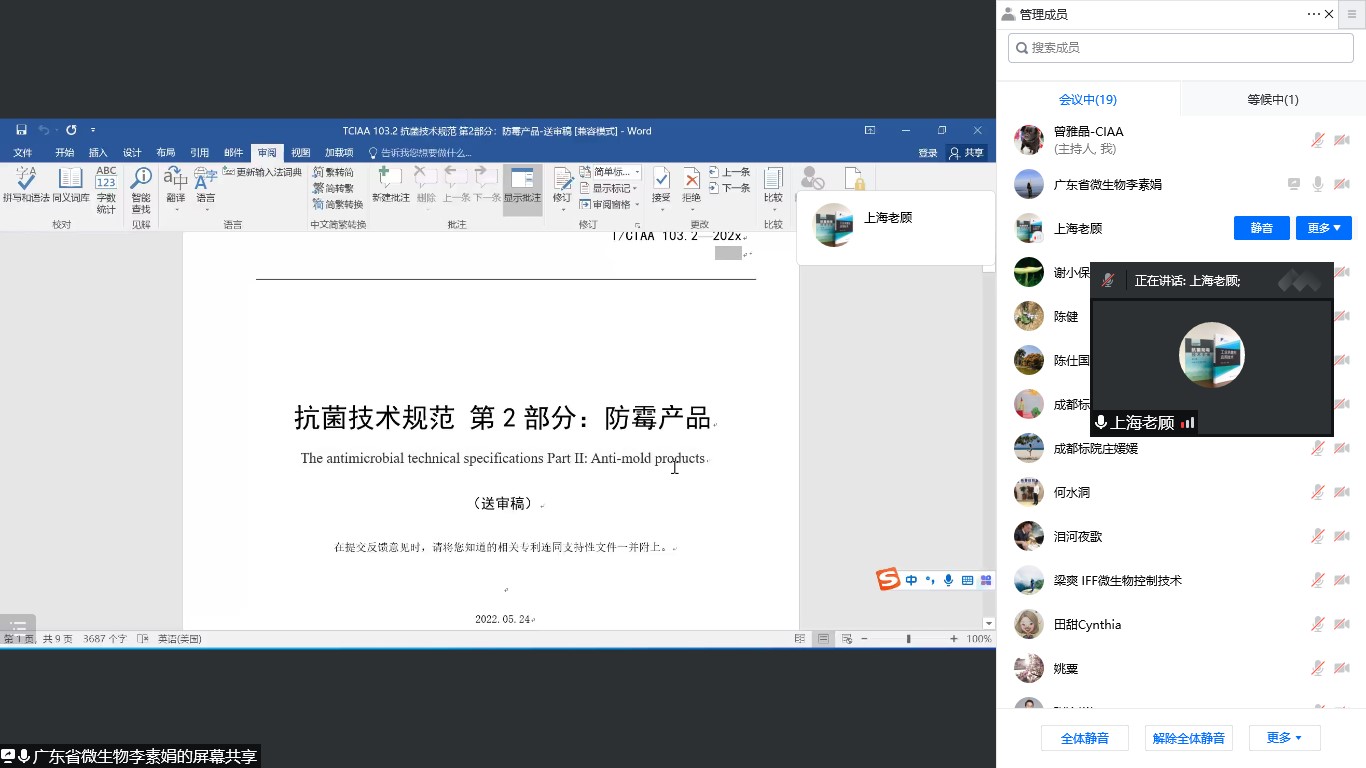Expand the 更多 dropdown beside 上海老顾

1323,228
